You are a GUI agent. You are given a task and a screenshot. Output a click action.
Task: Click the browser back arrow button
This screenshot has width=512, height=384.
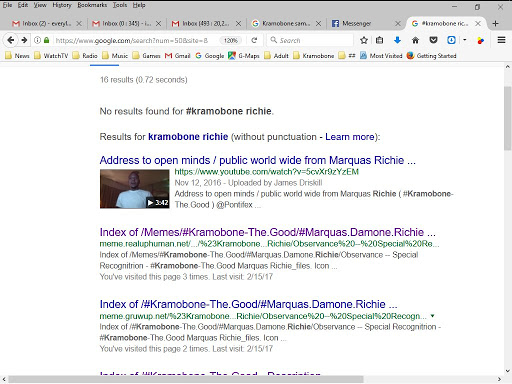click(10, 40)
